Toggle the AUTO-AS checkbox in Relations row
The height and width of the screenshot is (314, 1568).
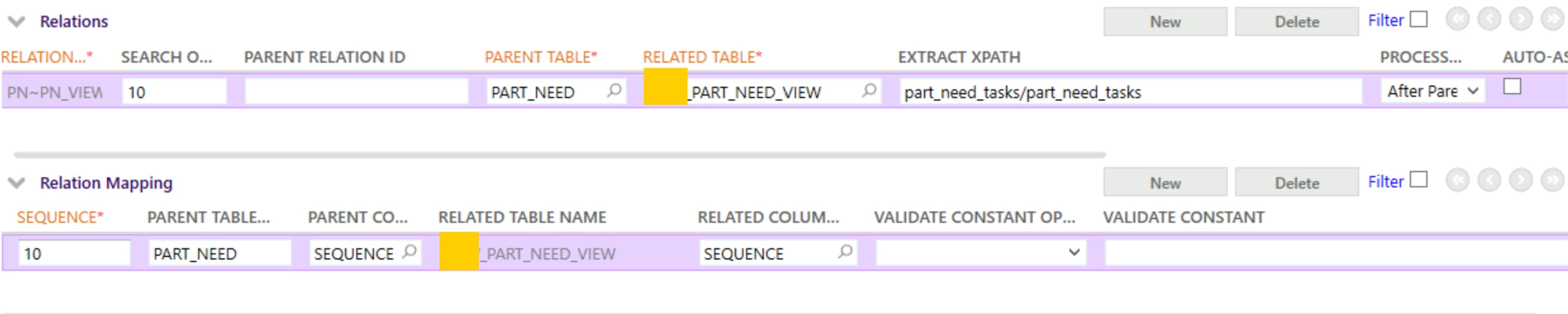1512,87
